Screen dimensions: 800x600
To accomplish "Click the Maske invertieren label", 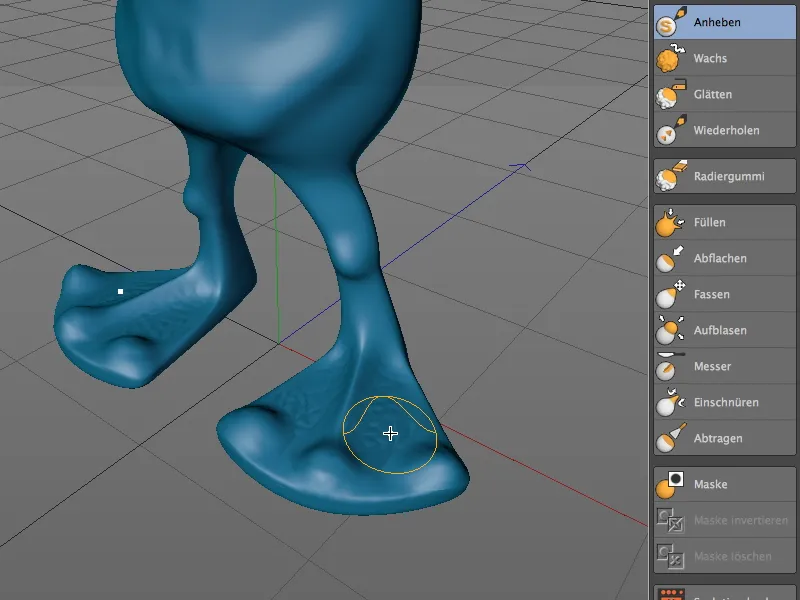I will click(x=741, y=520).
